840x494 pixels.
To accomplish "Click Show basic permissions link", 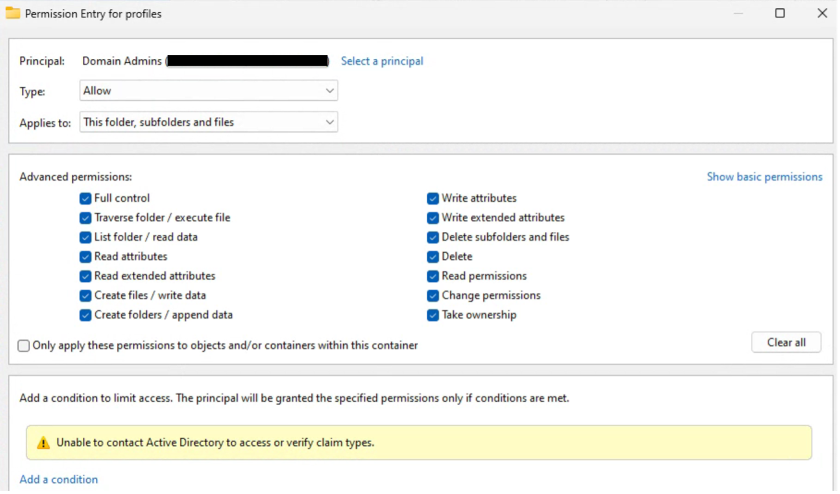I will coord(764,177).
